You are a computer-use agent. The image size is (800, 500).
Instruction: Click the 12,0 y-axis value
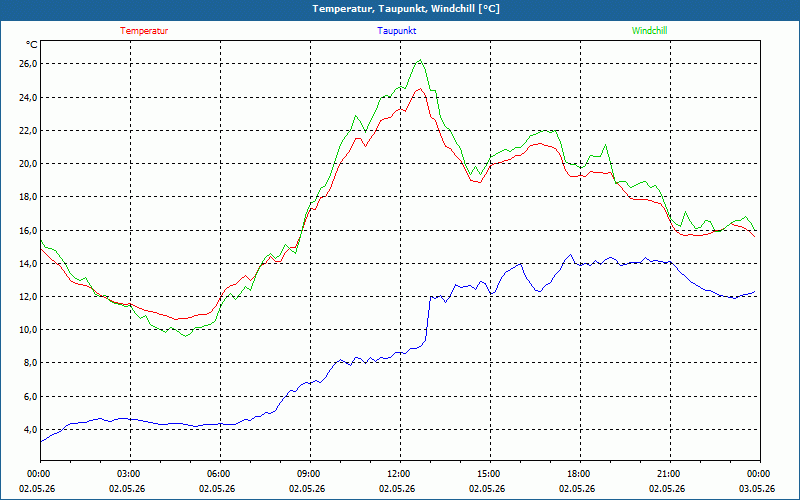pos(28,296)
